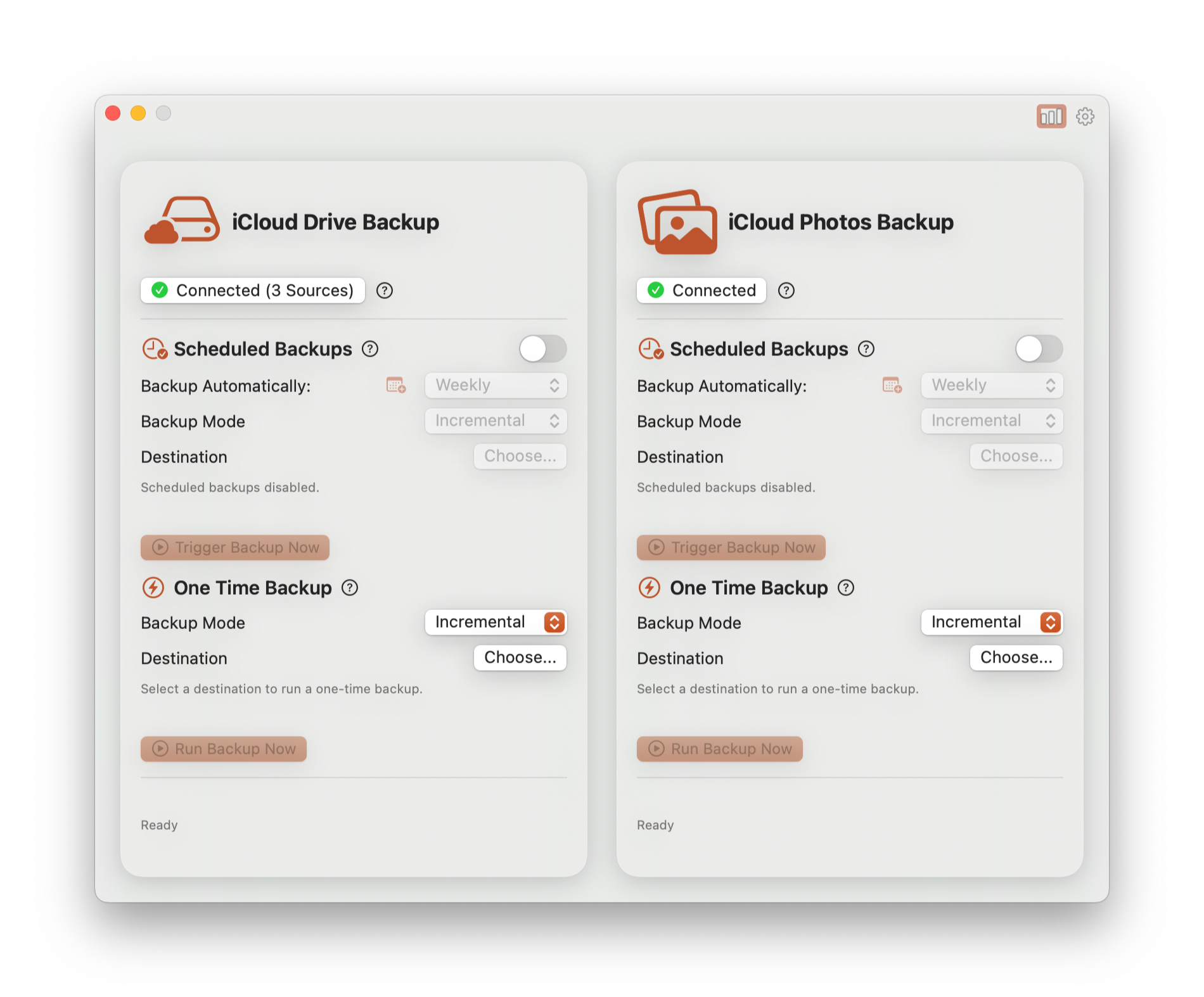Click Run Backup Now in Photos panel

point(720,749)
